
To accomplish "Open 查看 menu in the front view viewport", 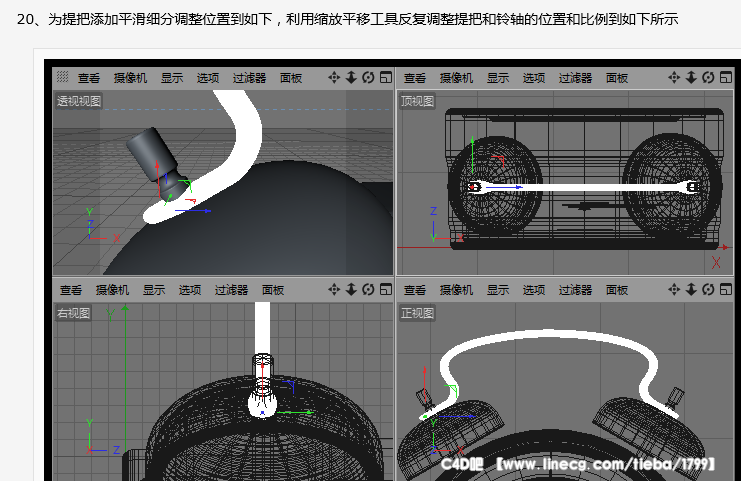I will tap(415, 290).
